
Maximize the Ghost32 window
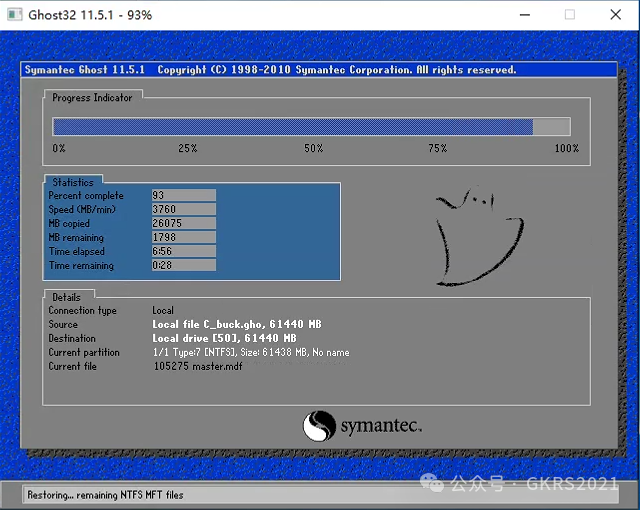pyautogui.click(x=570, y=15)
